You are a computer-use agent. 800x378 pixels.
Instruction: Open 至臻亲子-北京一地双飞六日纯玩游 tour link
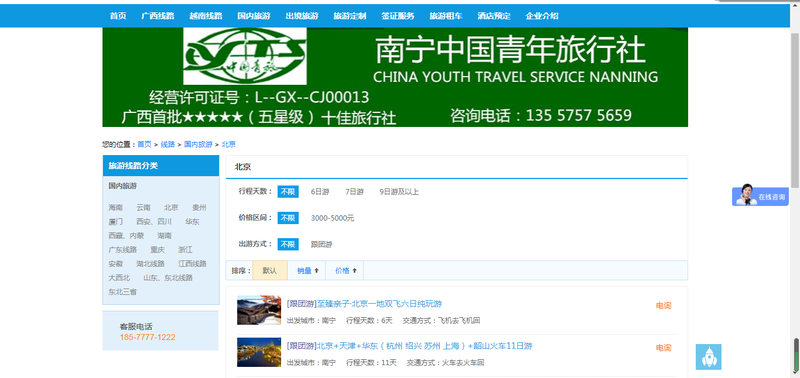pyautogui.click(x=379, y=304)
